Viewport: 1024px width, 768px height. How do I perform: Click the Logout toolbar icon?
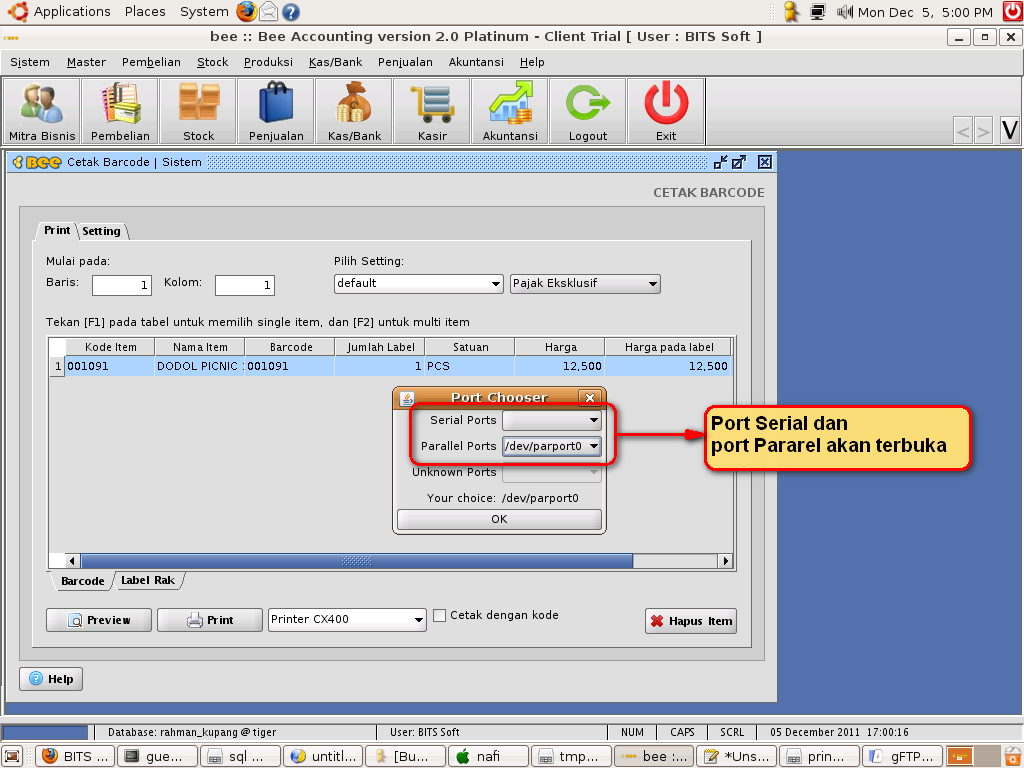coord(588,111)
